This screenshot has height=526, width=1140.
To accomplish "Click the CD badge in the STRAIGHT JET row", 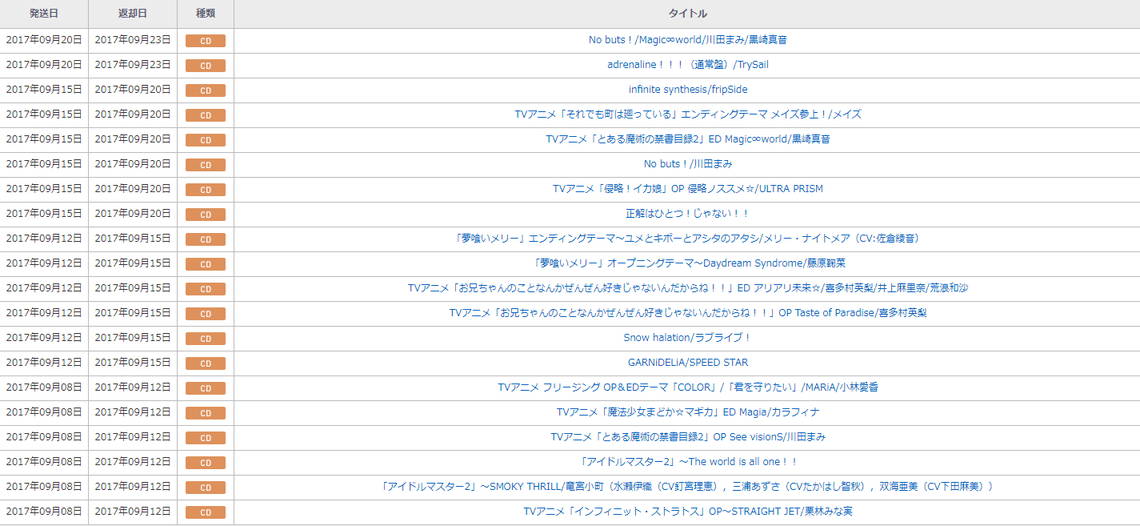I will coord(205,511).
